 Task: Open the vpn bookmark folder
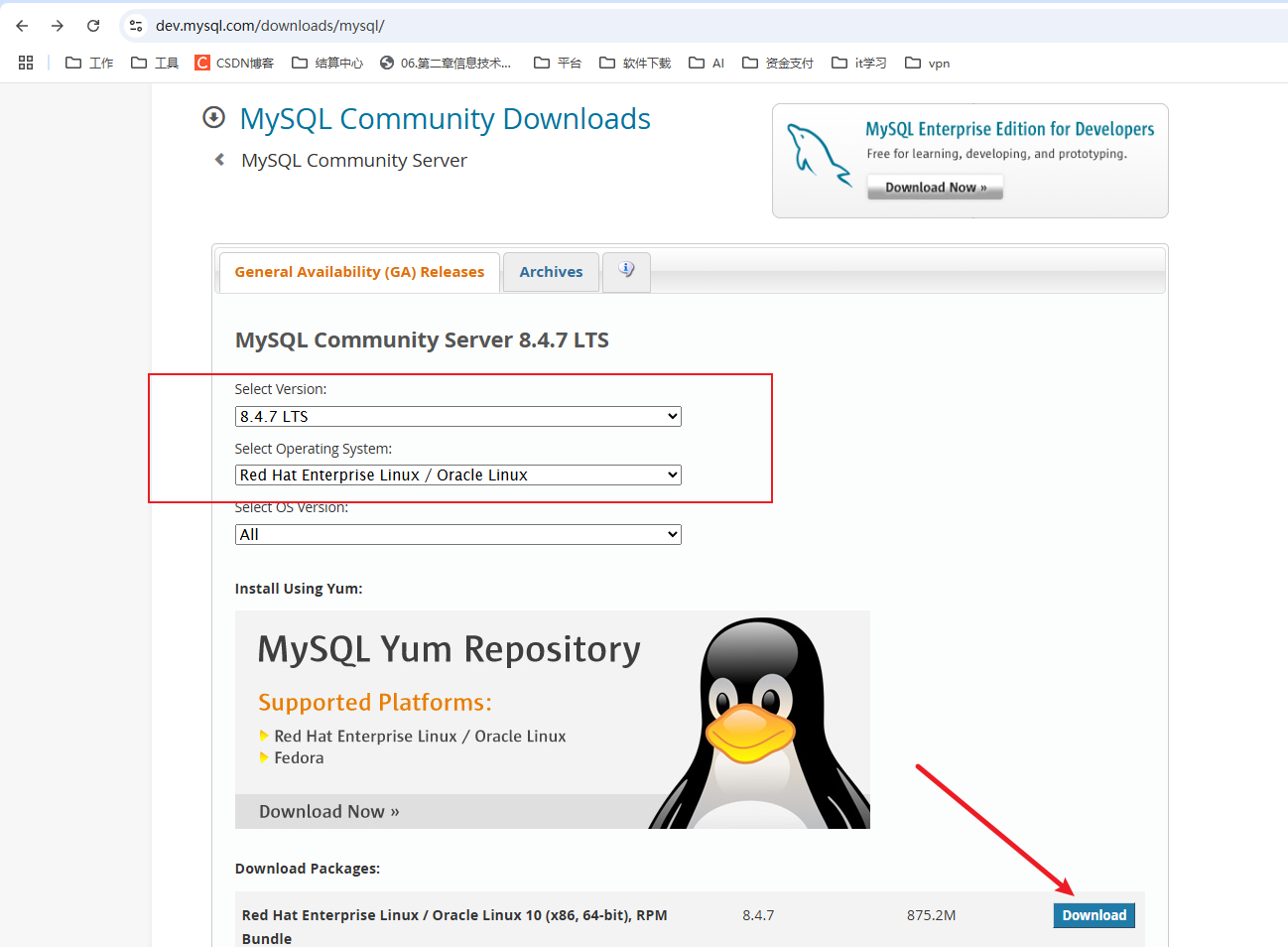coord(928,63)
